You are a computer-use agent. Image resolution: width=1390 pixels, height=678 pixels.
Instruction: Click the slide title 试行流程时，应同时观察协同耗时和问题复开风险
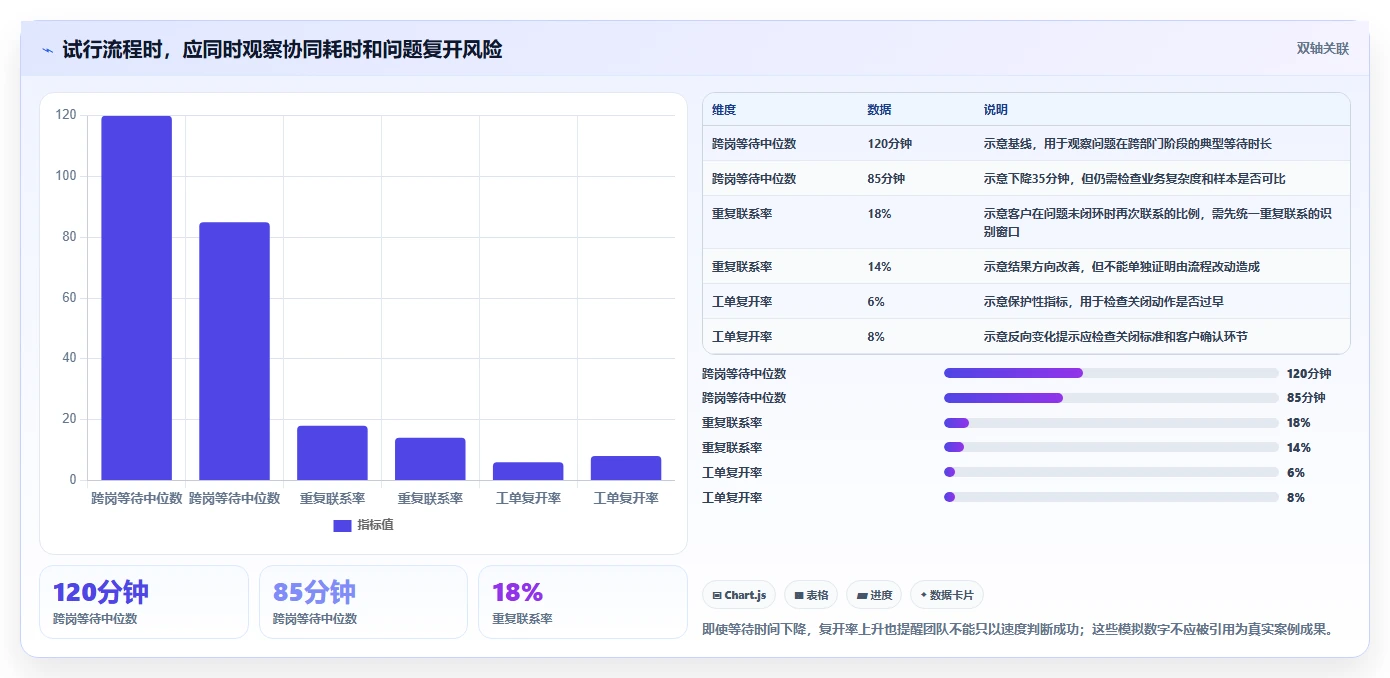click(282, 50)
